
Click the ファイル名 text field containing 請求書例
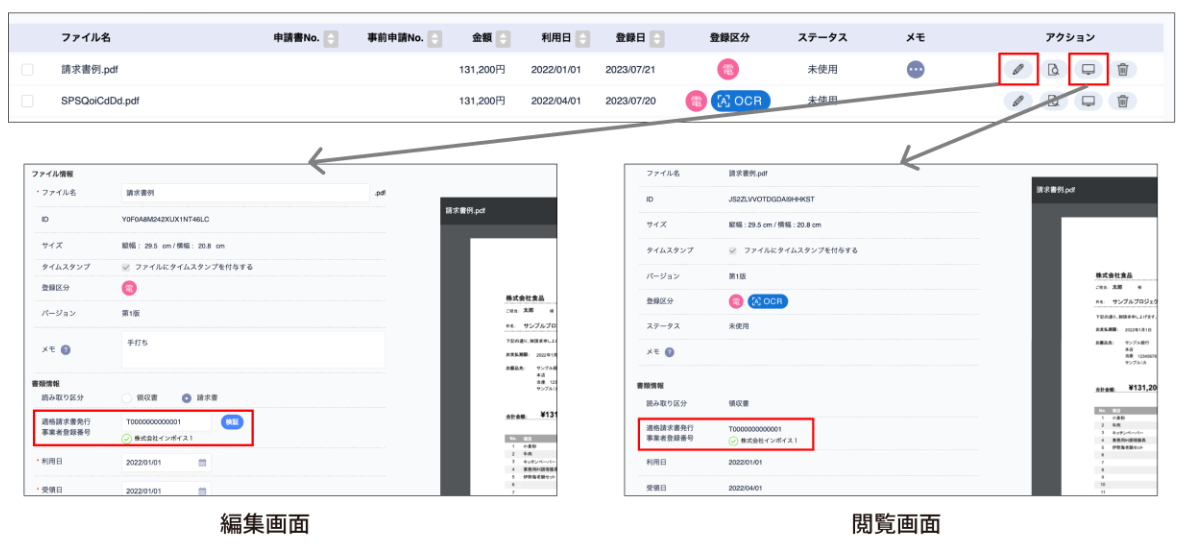[244, 192]
